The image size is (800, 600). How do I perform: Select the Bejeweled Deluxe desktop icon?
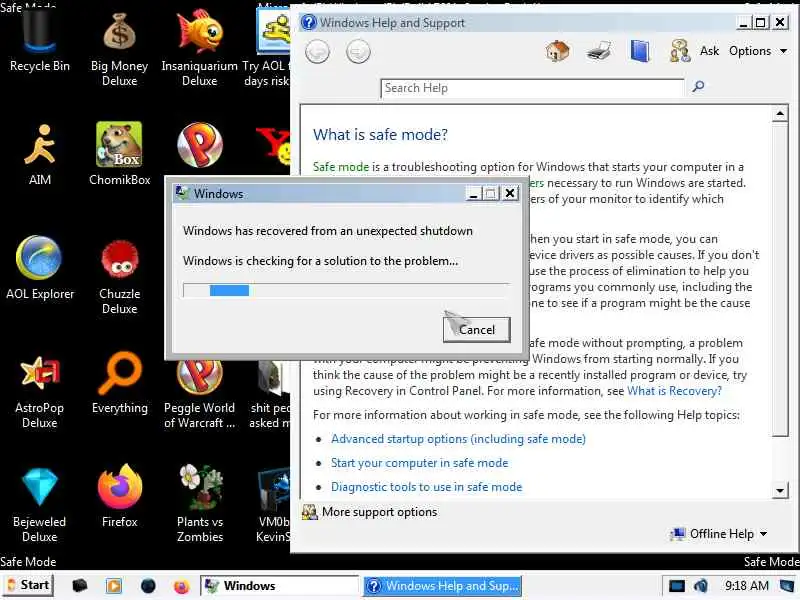click(39, 505)
